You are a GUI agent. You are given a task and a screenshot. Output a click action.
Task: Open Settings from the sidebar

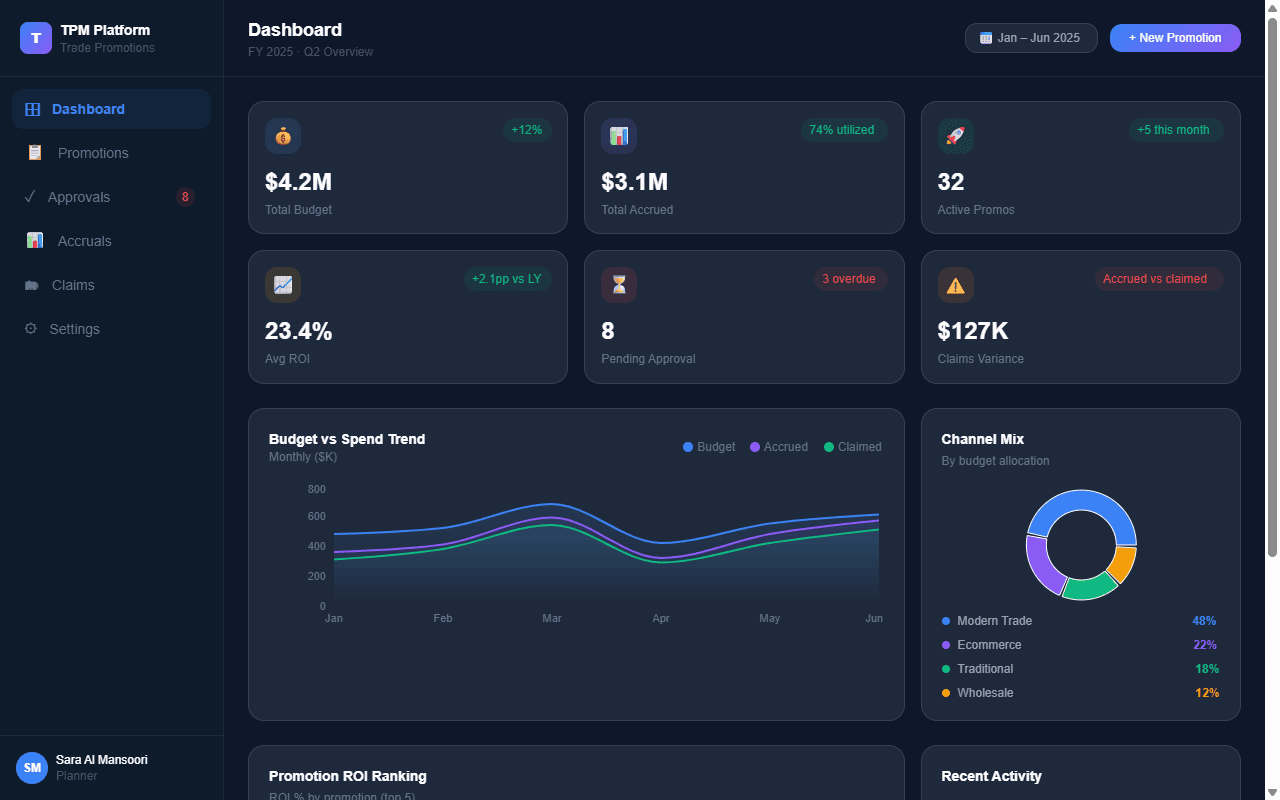[x=112, y=329]
